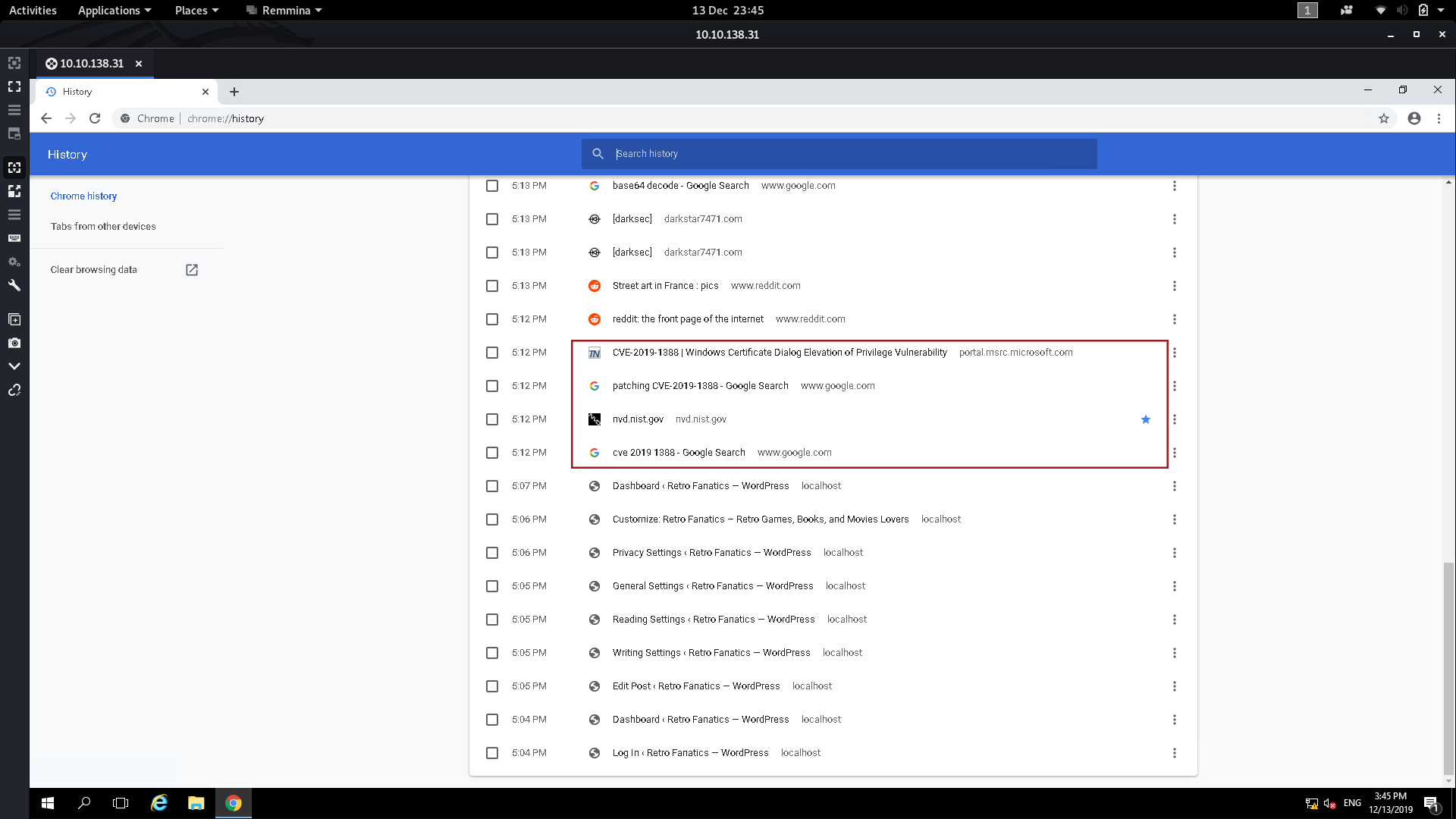Open new Chrome tab with plus button
The image size is (1456, 819).
(x=234, y=92)
